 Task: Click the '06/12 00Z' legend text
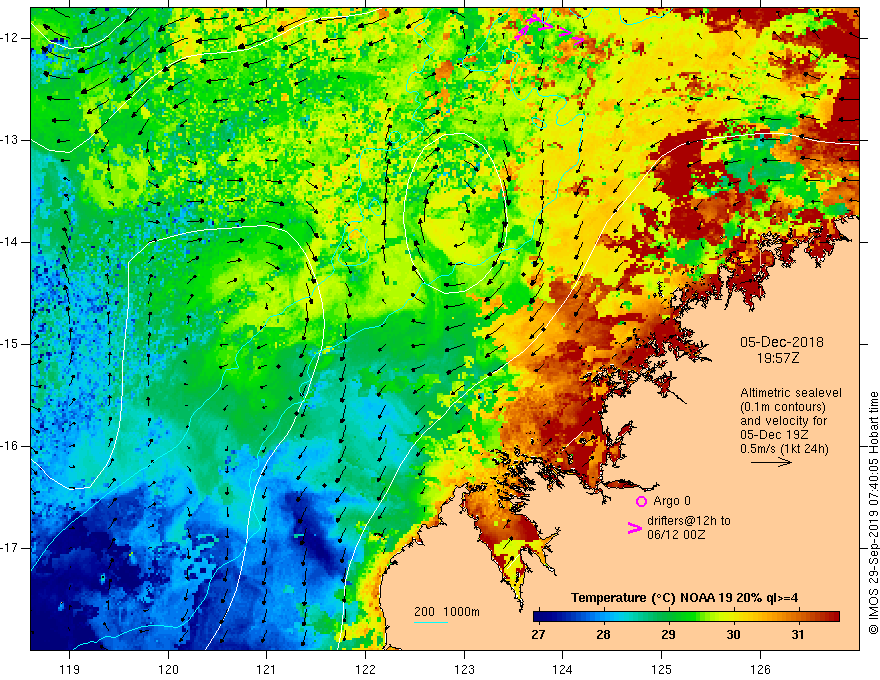pos(676,535)
